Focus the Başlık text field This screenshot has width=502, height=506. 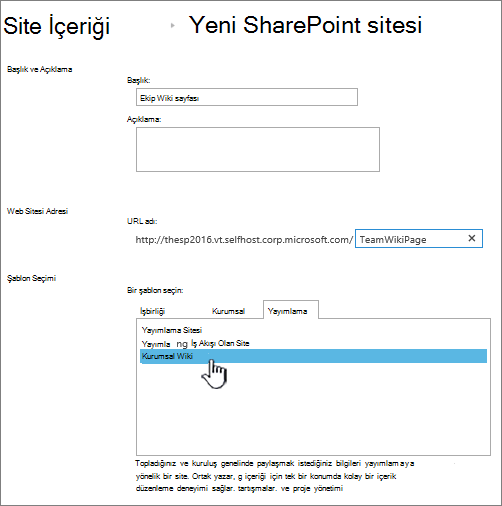247,97
